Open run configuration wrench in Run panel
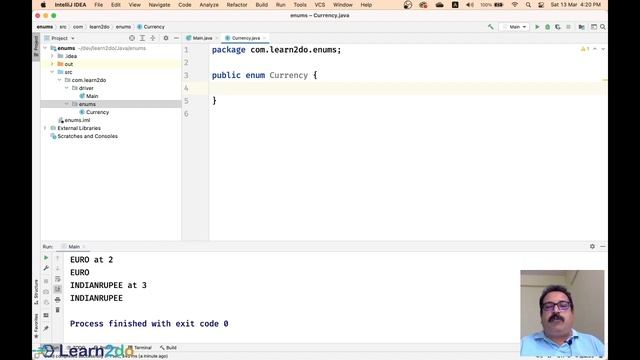The height and width of the screenshot is (360, 640). point(46,268)
